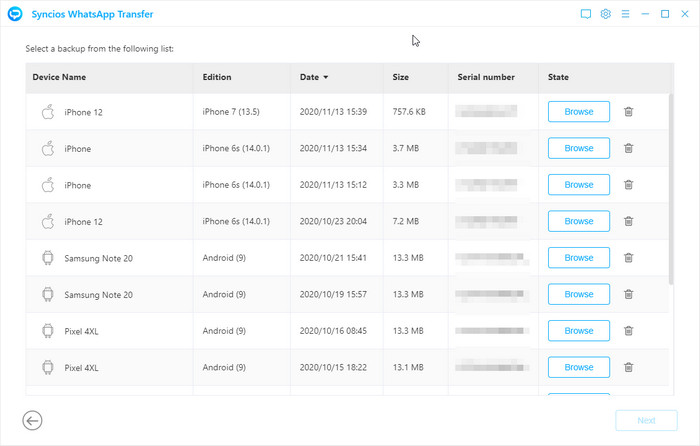Click the Android icon of the 13.1 MB backup
Viewport: 700px width, 446px height.
(48, 367)
